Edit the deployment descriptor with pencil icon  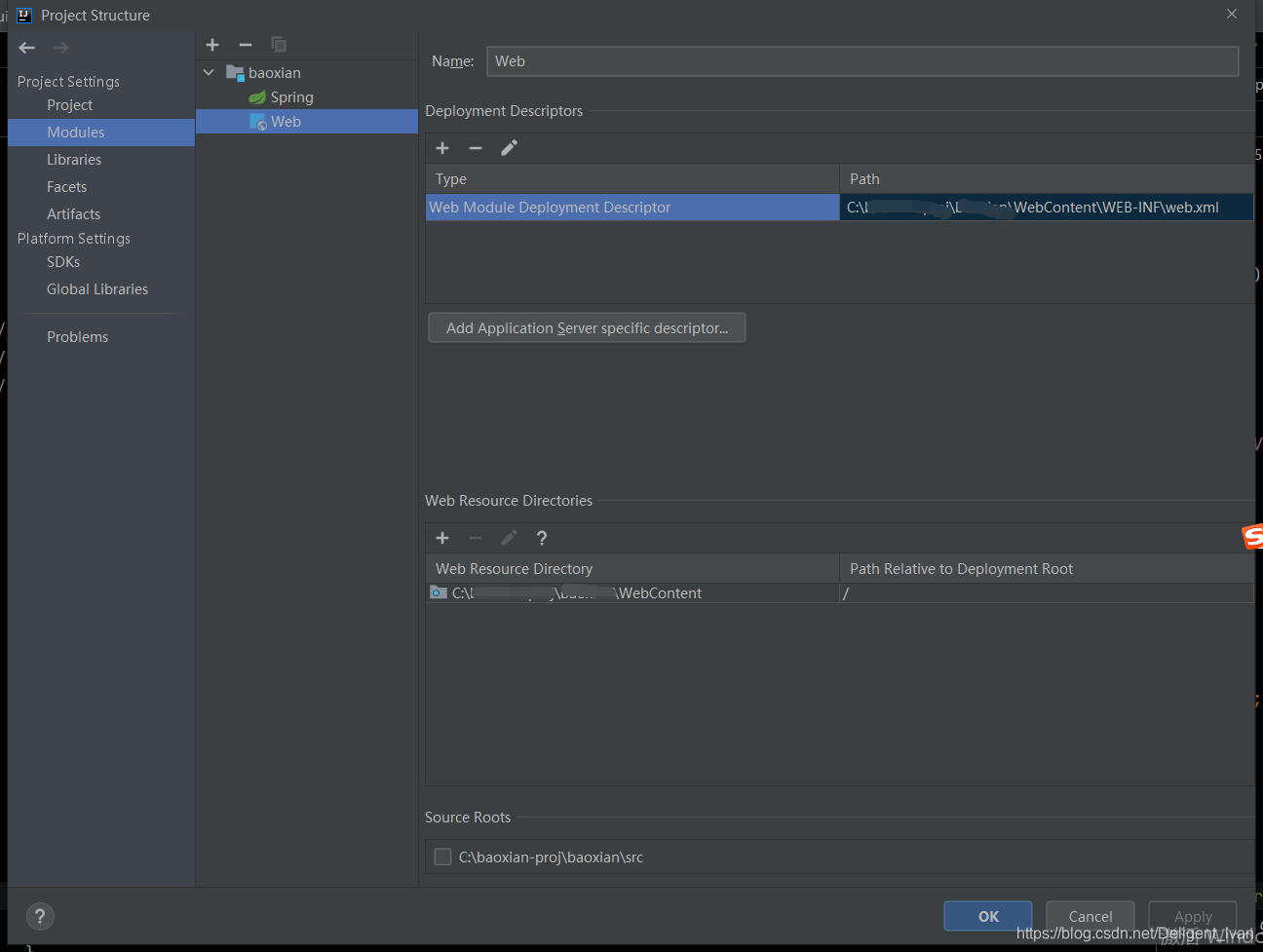point(509,148)
